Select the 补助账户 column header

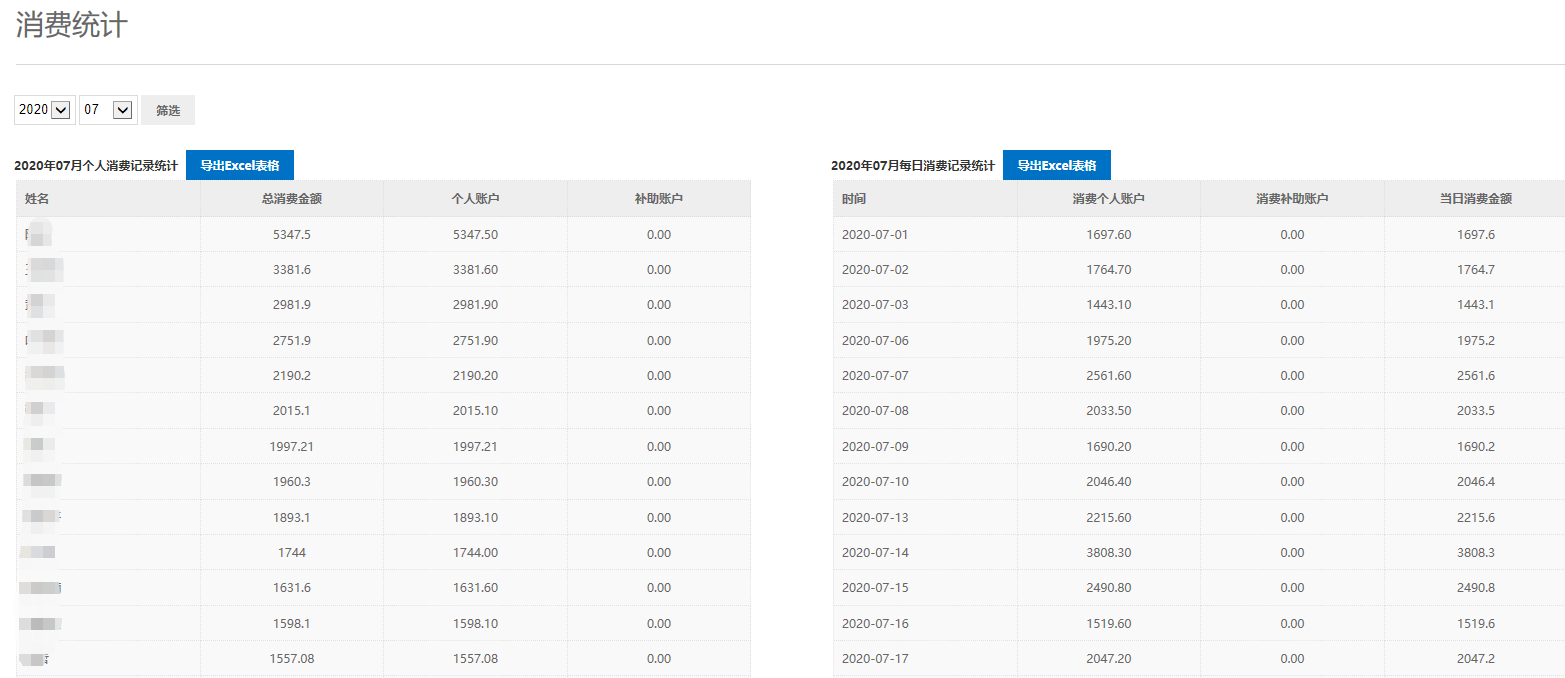click(658, 199)
